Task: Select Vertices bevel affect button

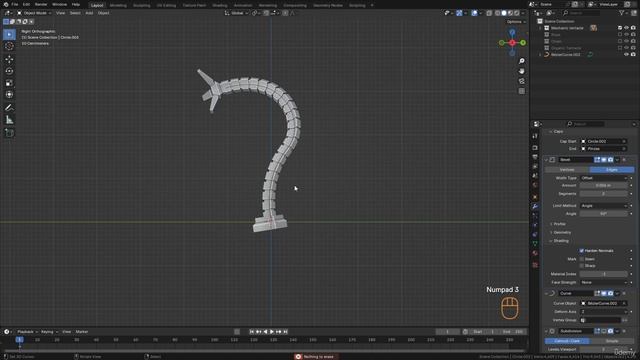Action: tap(567, 169)
